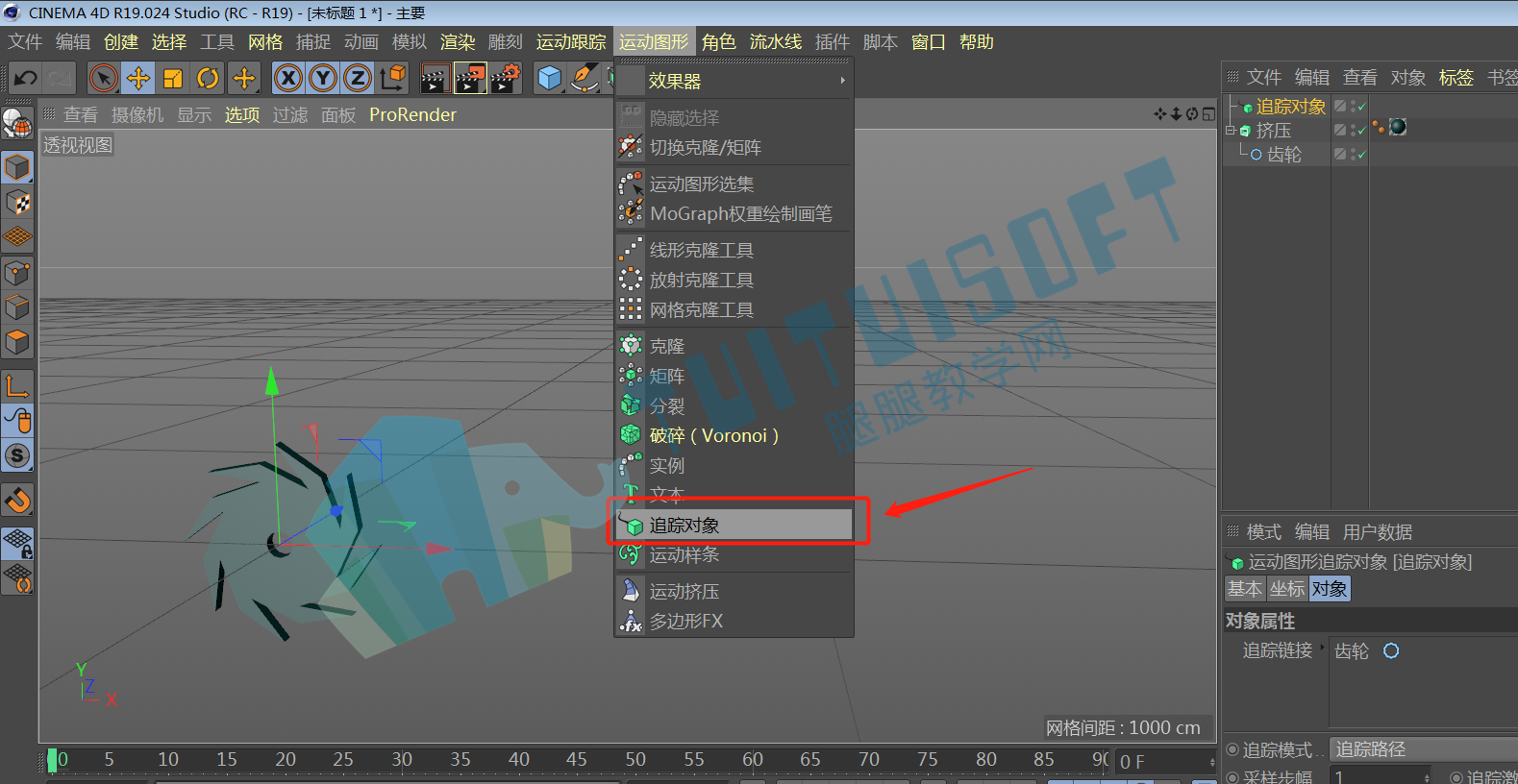Click the spline pen tool icon
Screen dimensions: 1518x784
[585, 78]
